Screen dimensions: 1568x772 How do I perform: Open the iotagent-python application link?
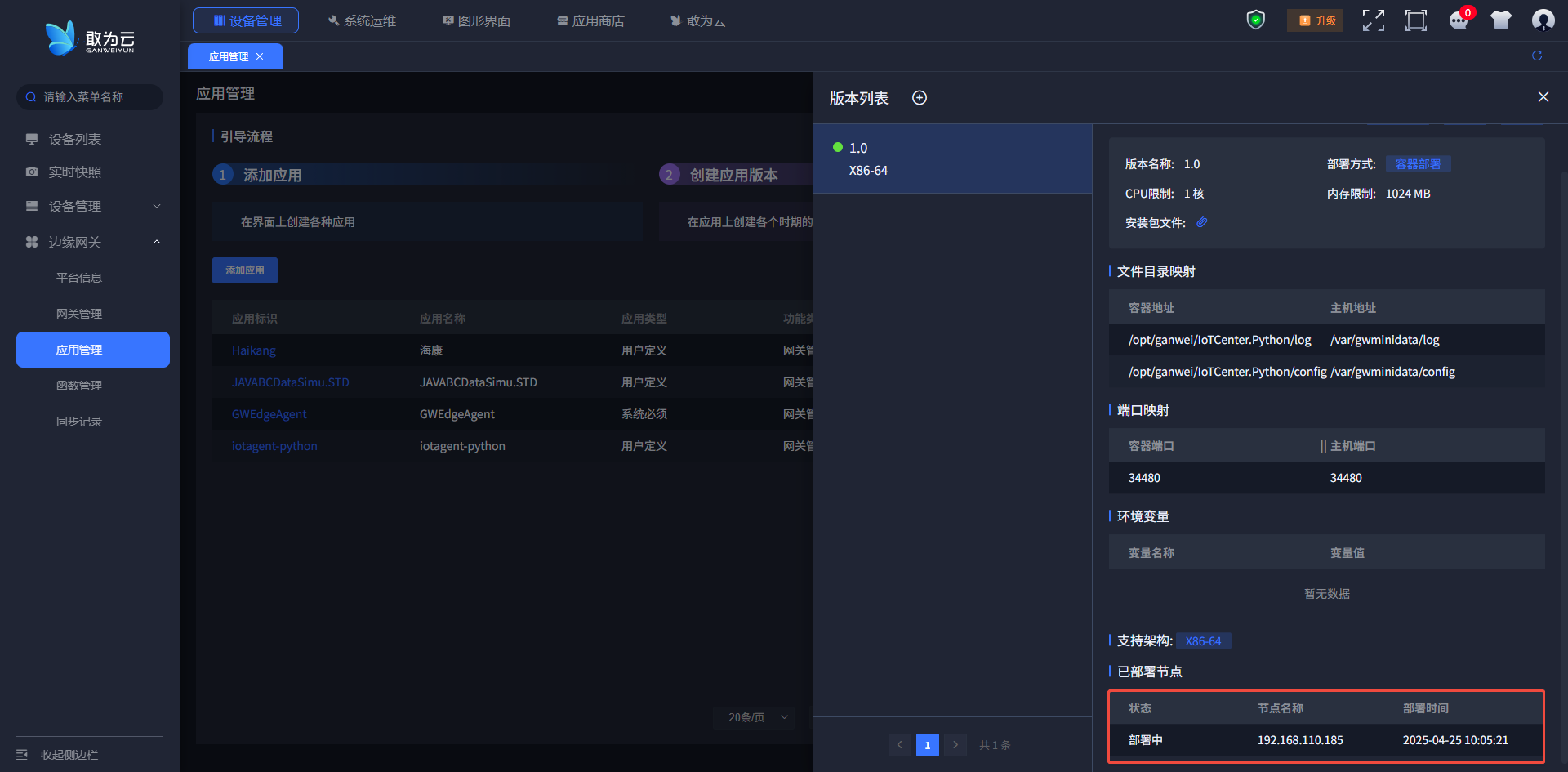[274, 446]
